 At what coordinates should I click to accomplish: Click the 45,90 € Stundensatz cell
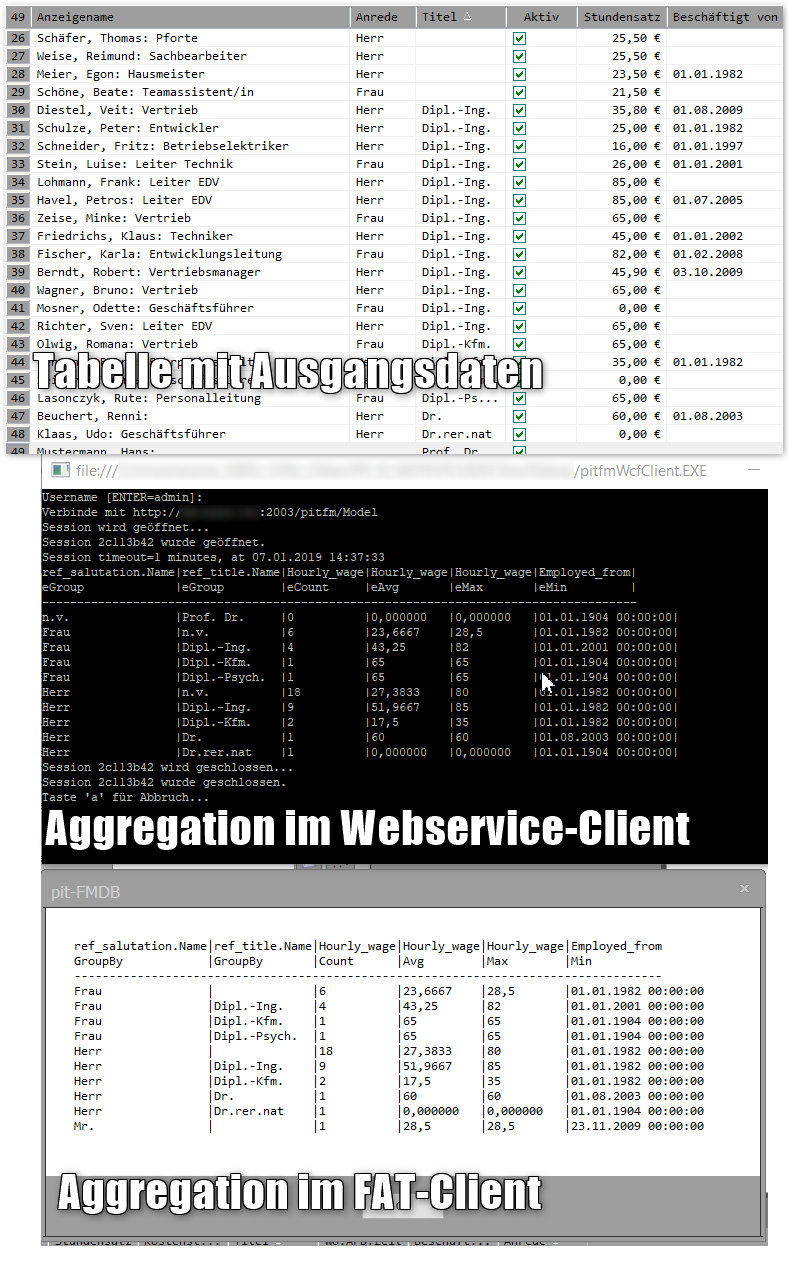621,272
